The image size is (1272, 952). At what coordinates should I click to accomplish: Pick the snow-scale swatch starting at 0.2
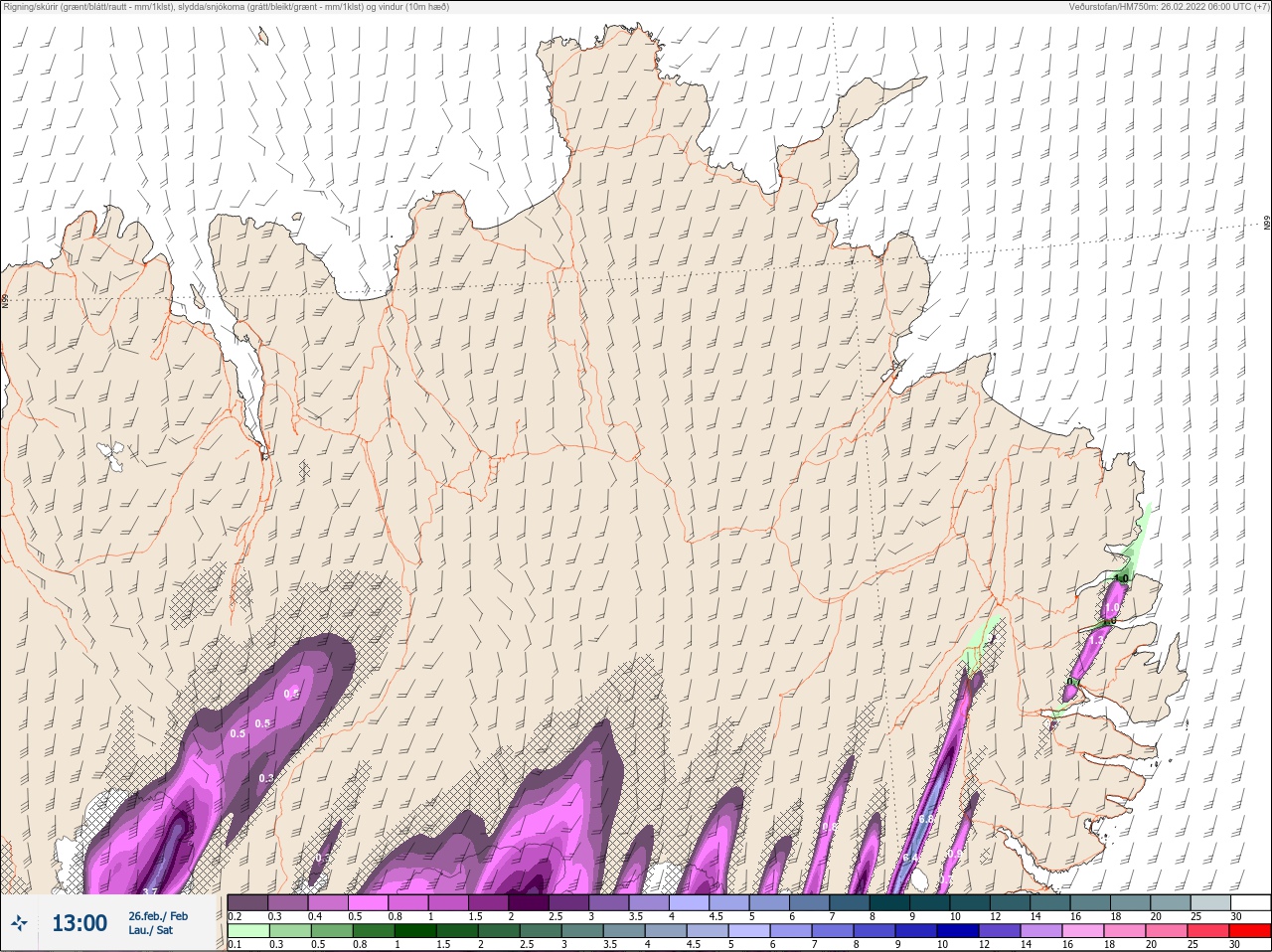tap(248, 902)
